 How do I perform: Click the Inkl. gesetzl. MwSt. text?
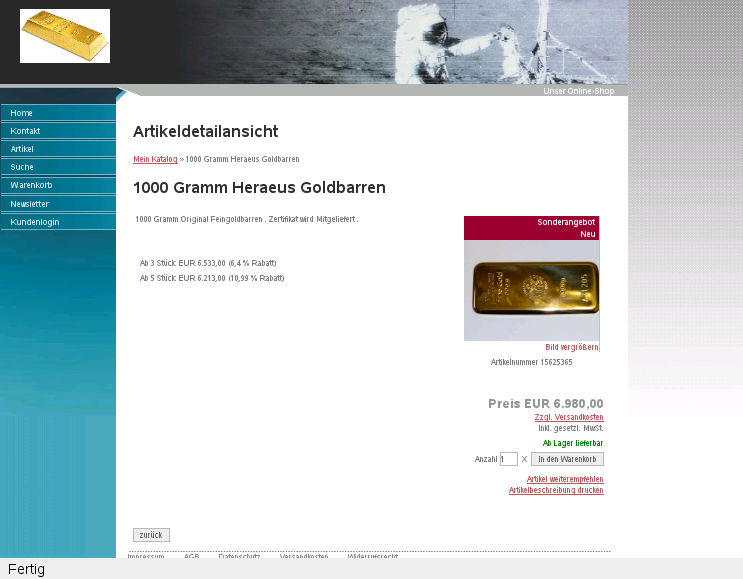click(571, 428)
